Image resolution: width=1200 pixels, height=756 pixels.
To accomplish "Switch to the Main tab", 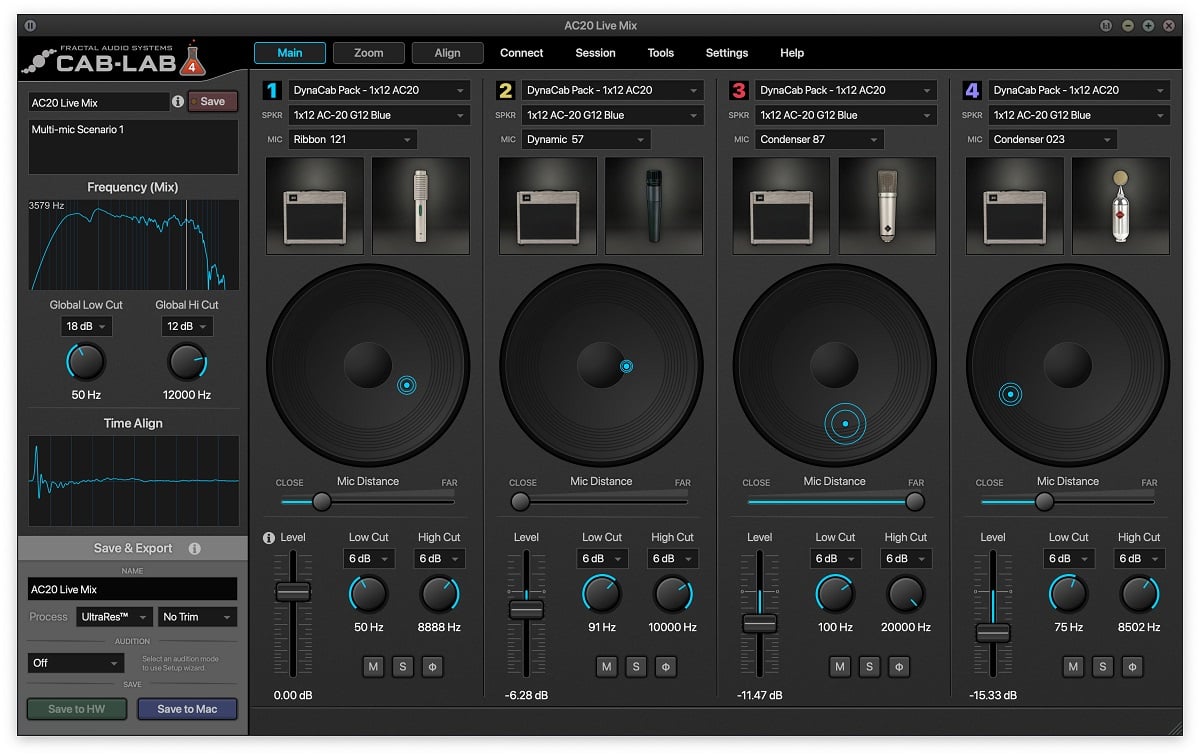I will pyautogui.click(x=290, y=53).
